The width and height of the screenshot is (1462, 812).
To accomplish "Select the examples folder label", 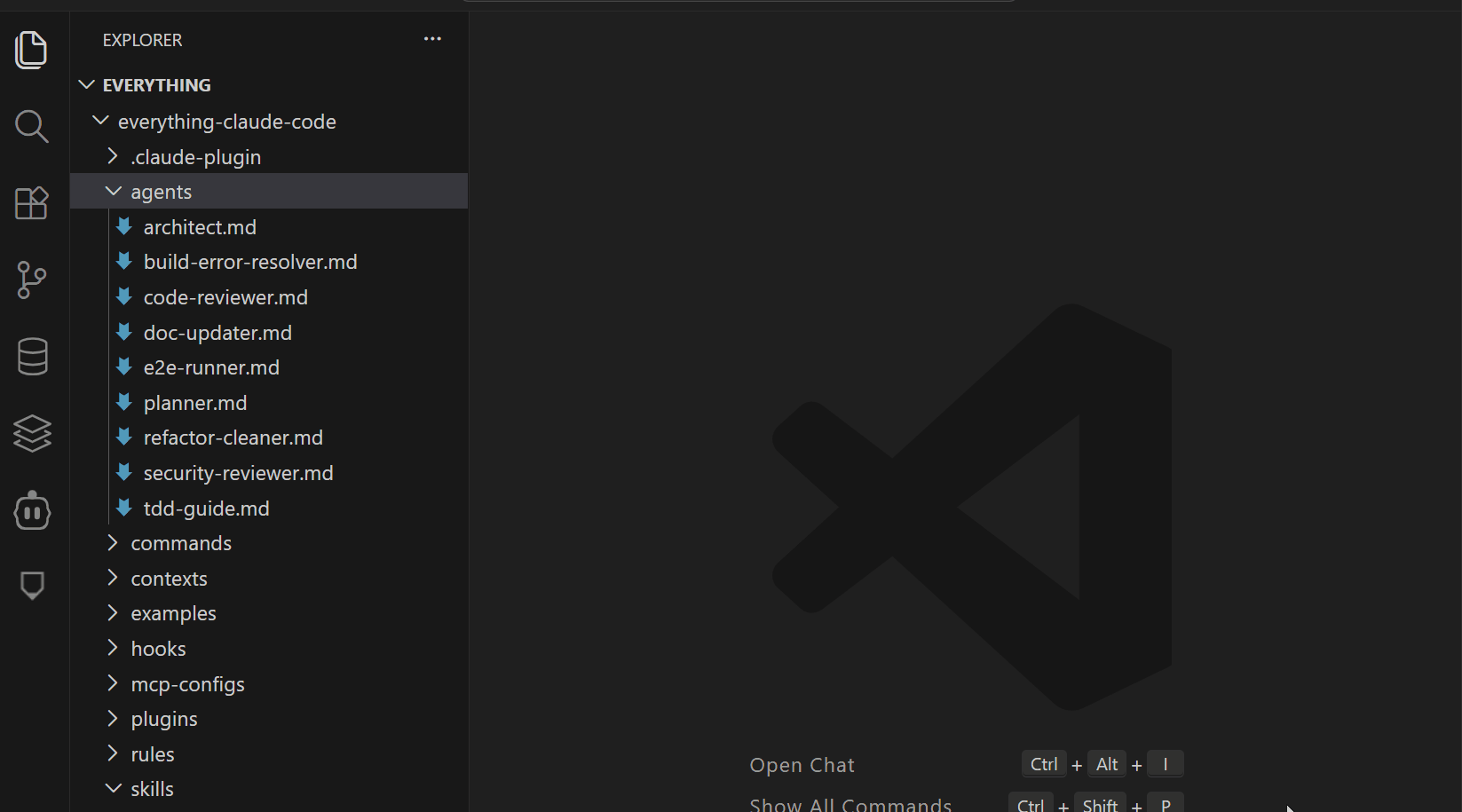I will point(174,613).
